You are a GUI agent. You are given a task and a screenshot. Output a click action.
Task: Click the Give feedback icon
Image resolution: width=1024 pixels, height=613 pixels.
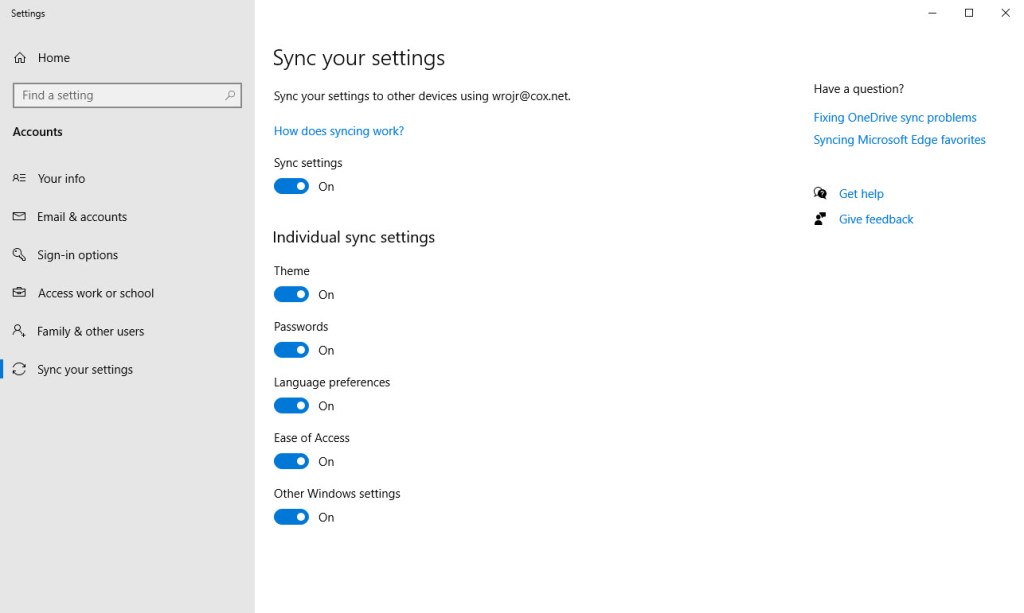coord(820,219)
